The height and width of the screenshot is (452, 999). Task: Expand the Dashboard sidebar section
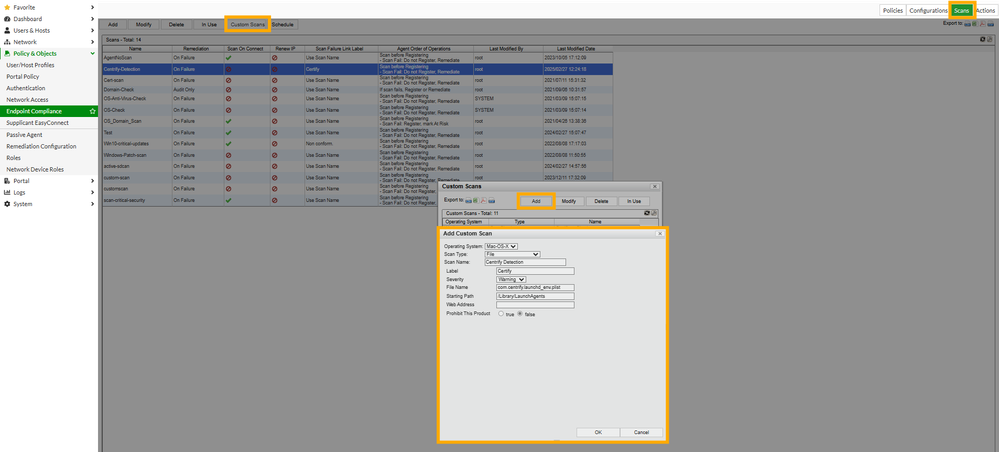tap(92, 18)
